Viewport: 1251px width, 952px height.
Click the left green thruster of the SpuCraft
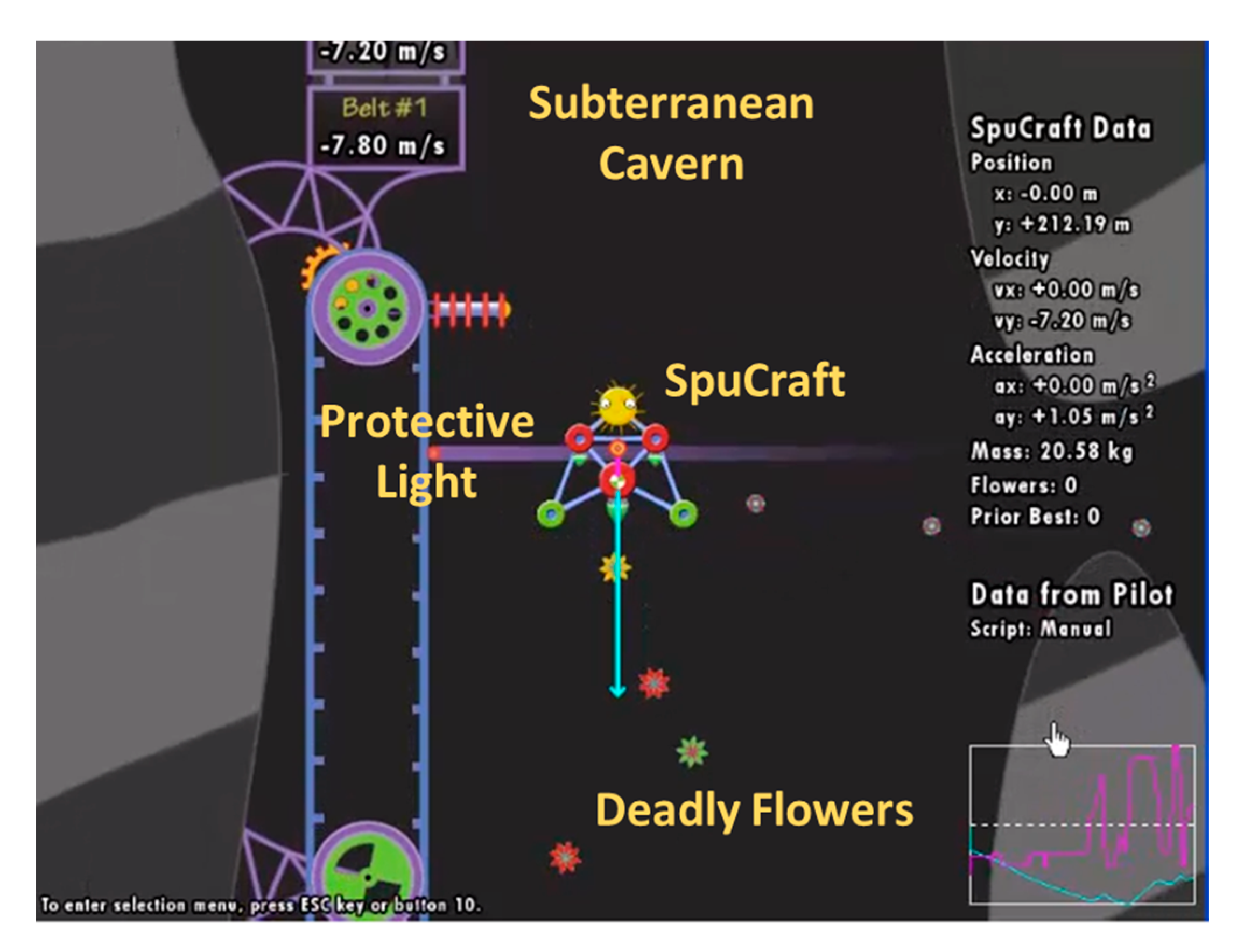(550, 514)
